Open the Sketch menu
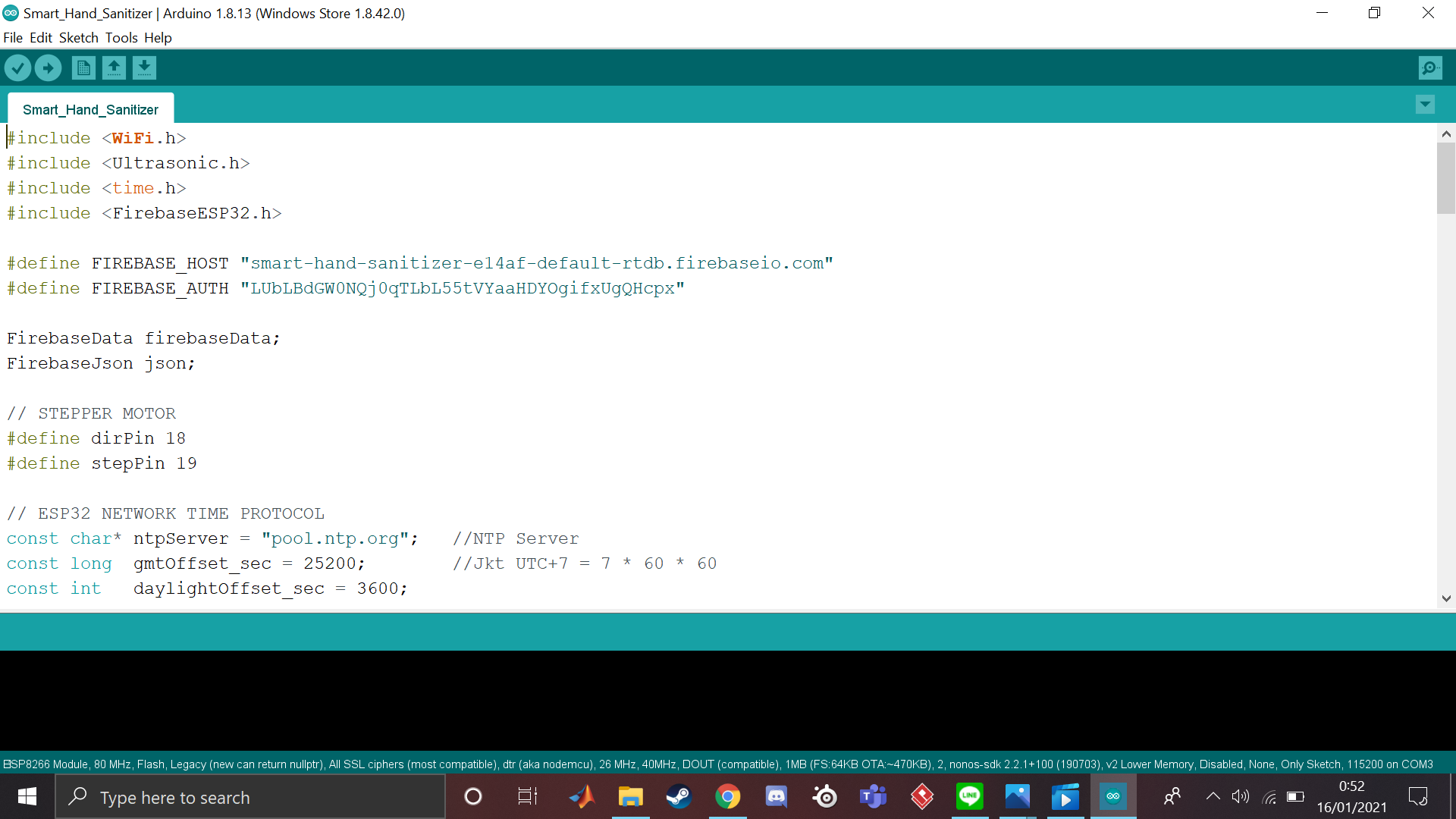Screen dimensions: 1456x819 79,38
